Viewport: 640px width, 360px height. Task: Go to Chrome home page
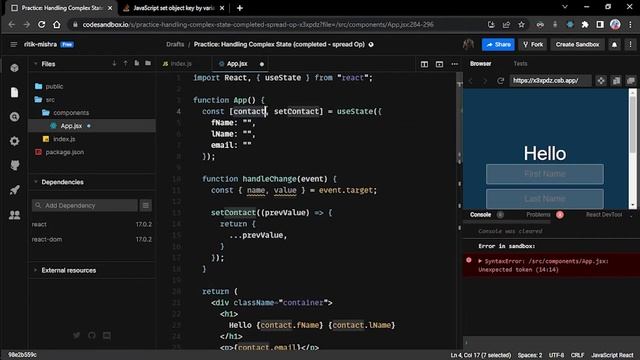pyautogui.click(x=56, y=24)
